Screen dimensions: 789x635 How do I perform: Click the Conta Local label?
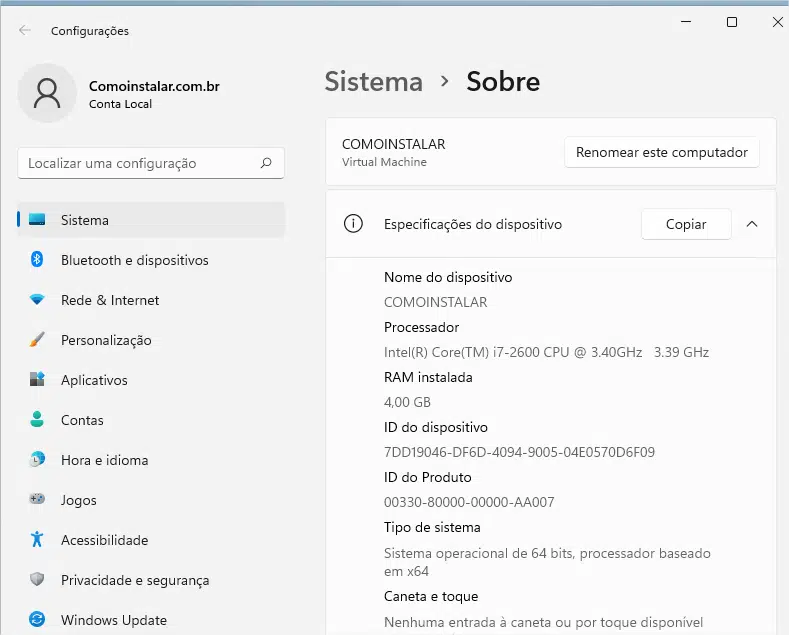pos(120,104)
